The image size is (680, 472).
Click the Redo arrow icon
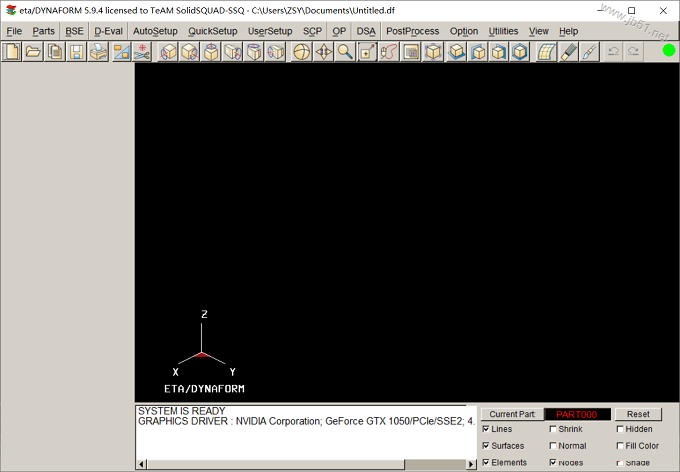tap(633, 52)
